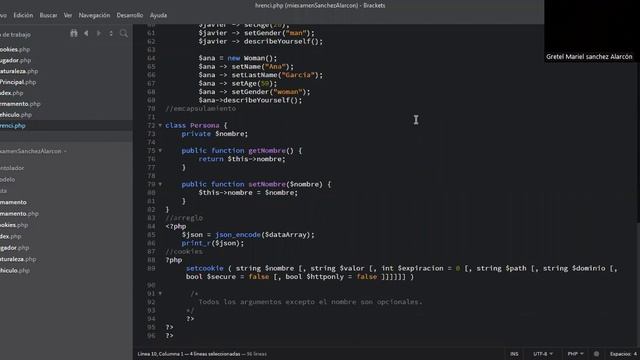Collapse the class Persona fold triangle
The width and height of the screenshot is (640, 360).
pos(160,125)
